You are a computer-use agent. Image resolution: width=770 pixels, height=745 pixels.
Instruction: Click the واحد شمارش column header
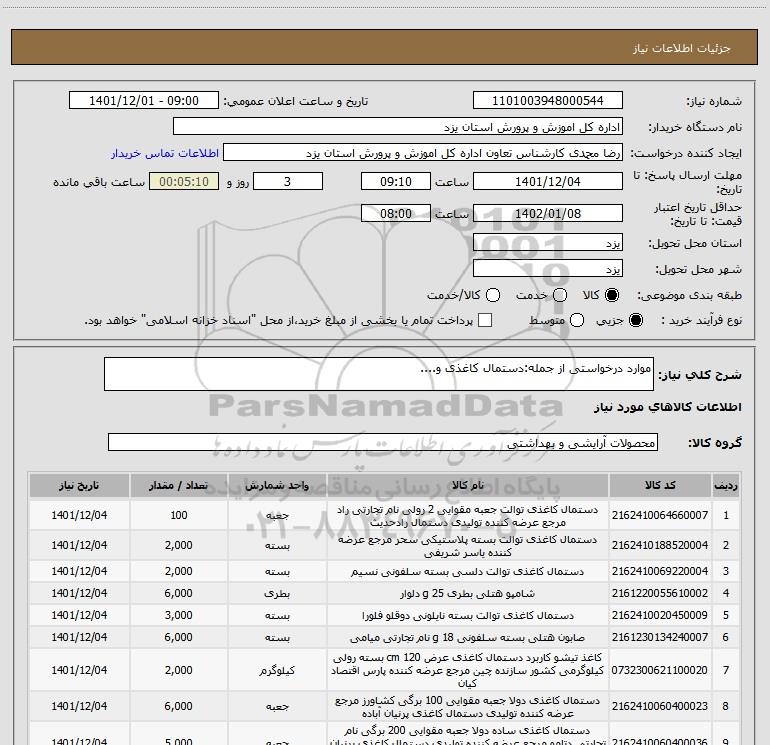click(277, 485)
